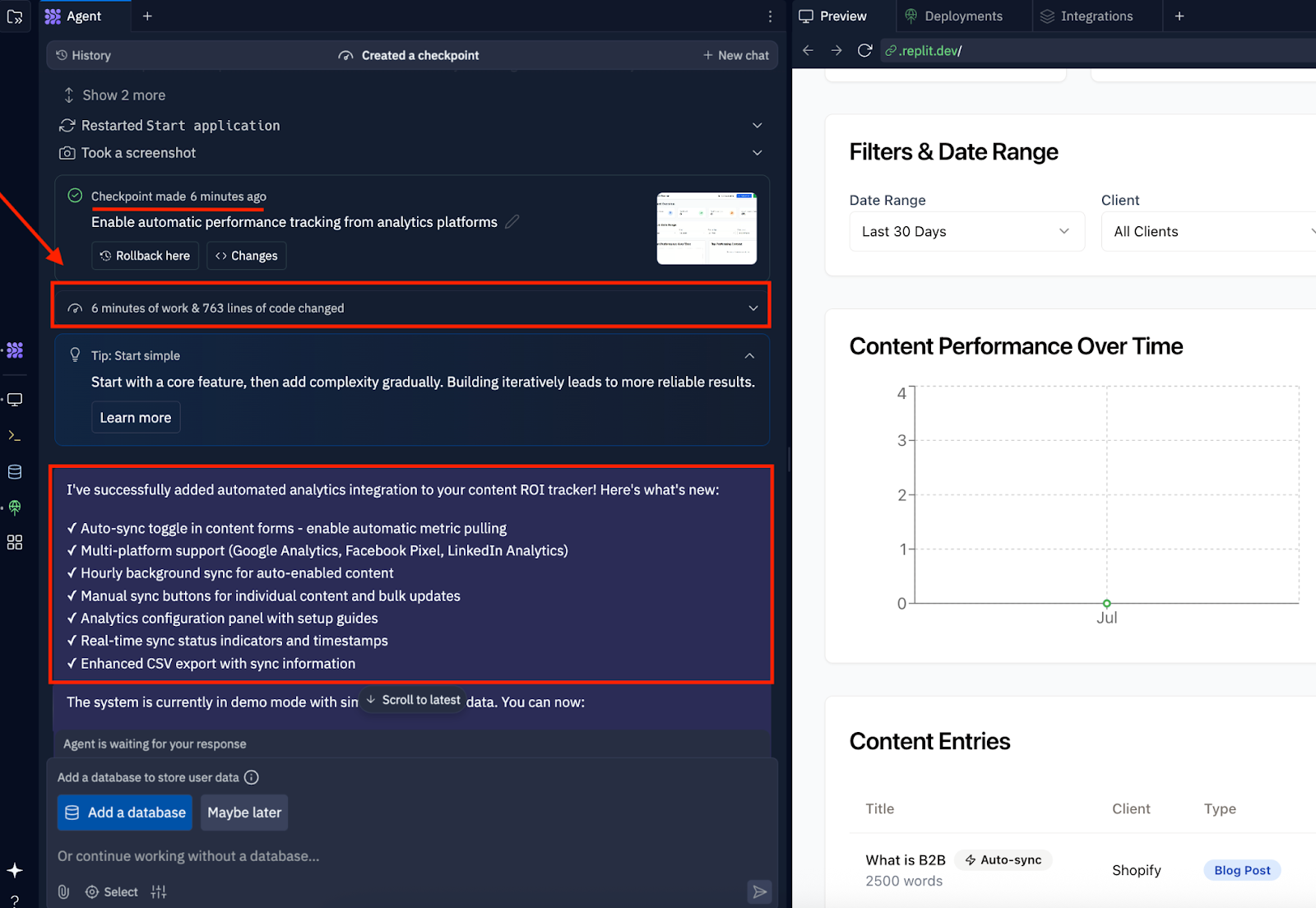Send message with the arrow icon

(759, 892)
